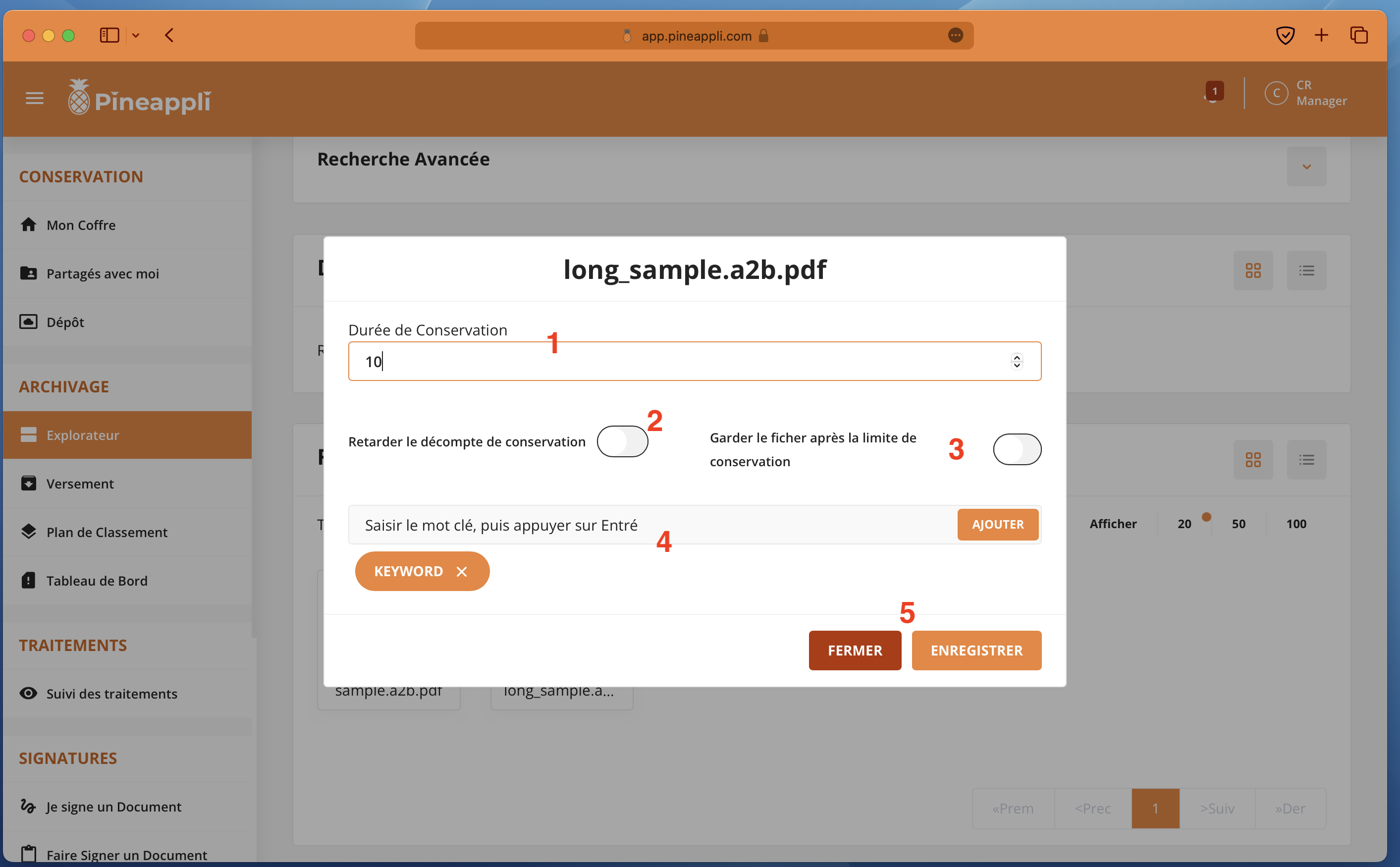Close the dialog with FERMER
The height and width of the screenshot is (867, 1400).
pos(854,650)
